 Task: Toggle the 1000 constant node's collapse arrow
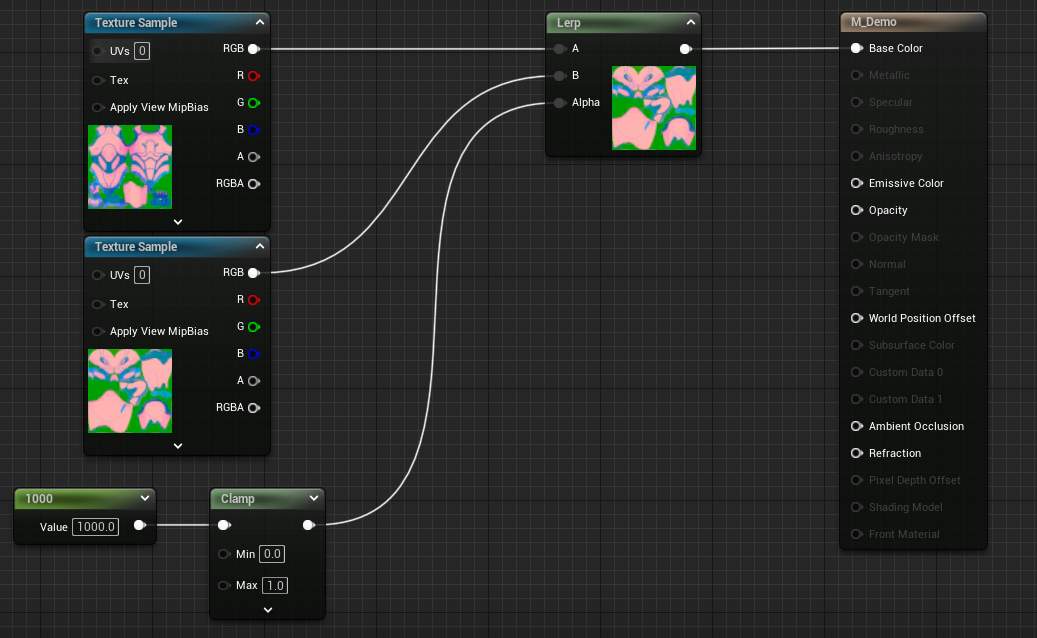tap(145, 498)
